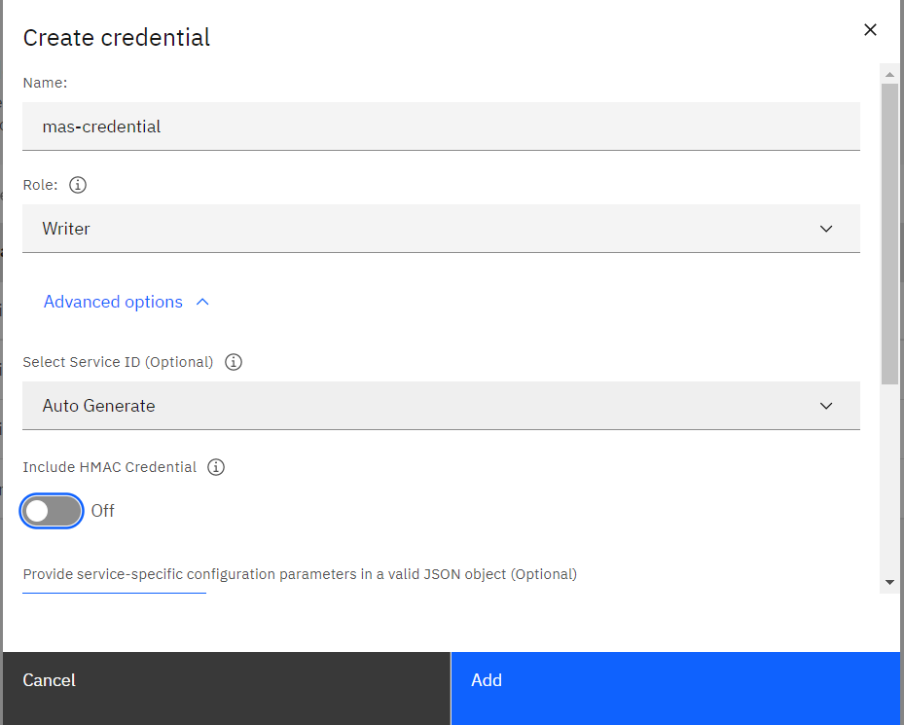Close the Create credential dialog with X
The image size is (904, 725).
870,29
